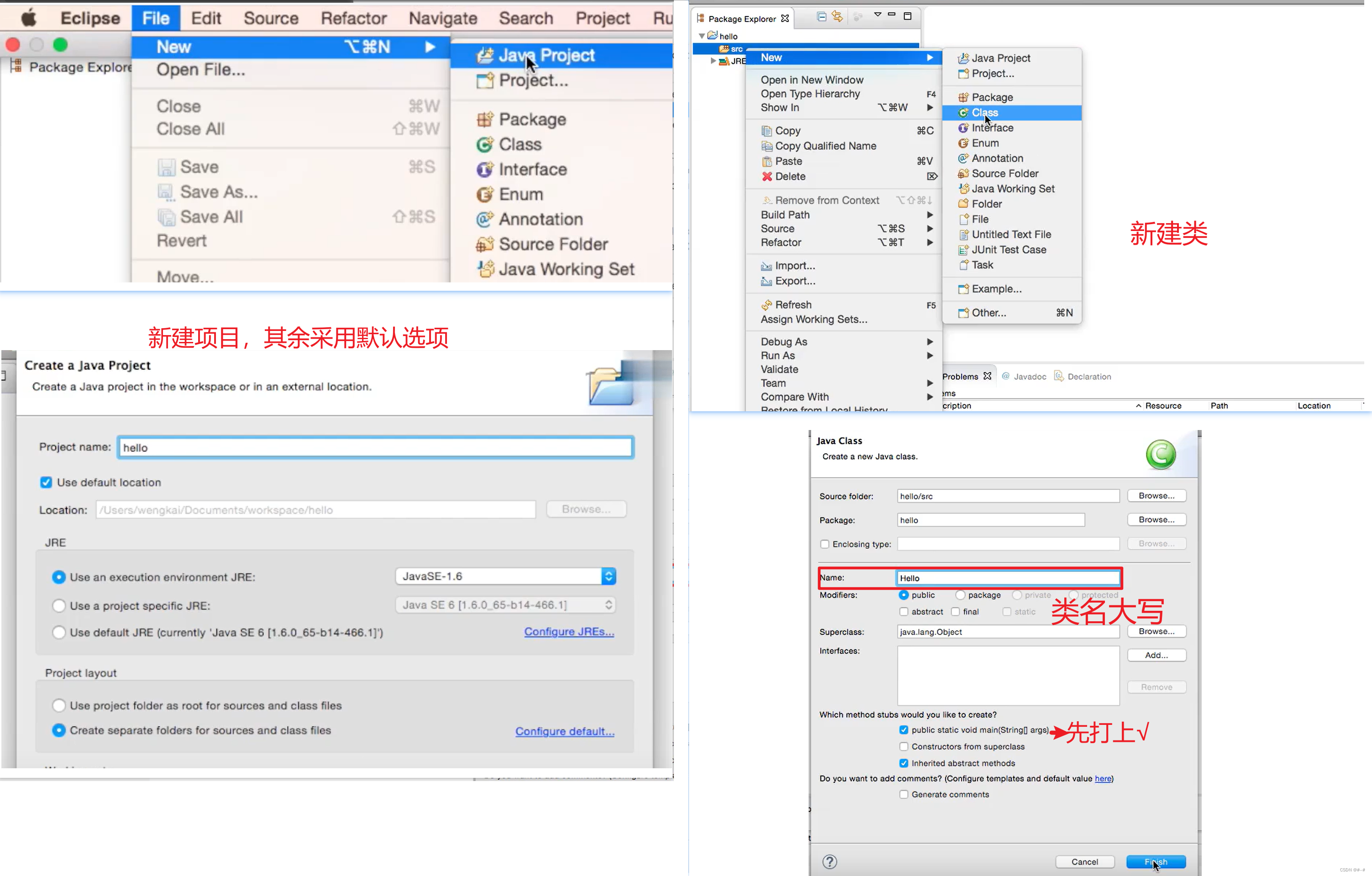The image size is (1372, 876).
Task: Click Delete in the context menu
Action: coord(843,177)
